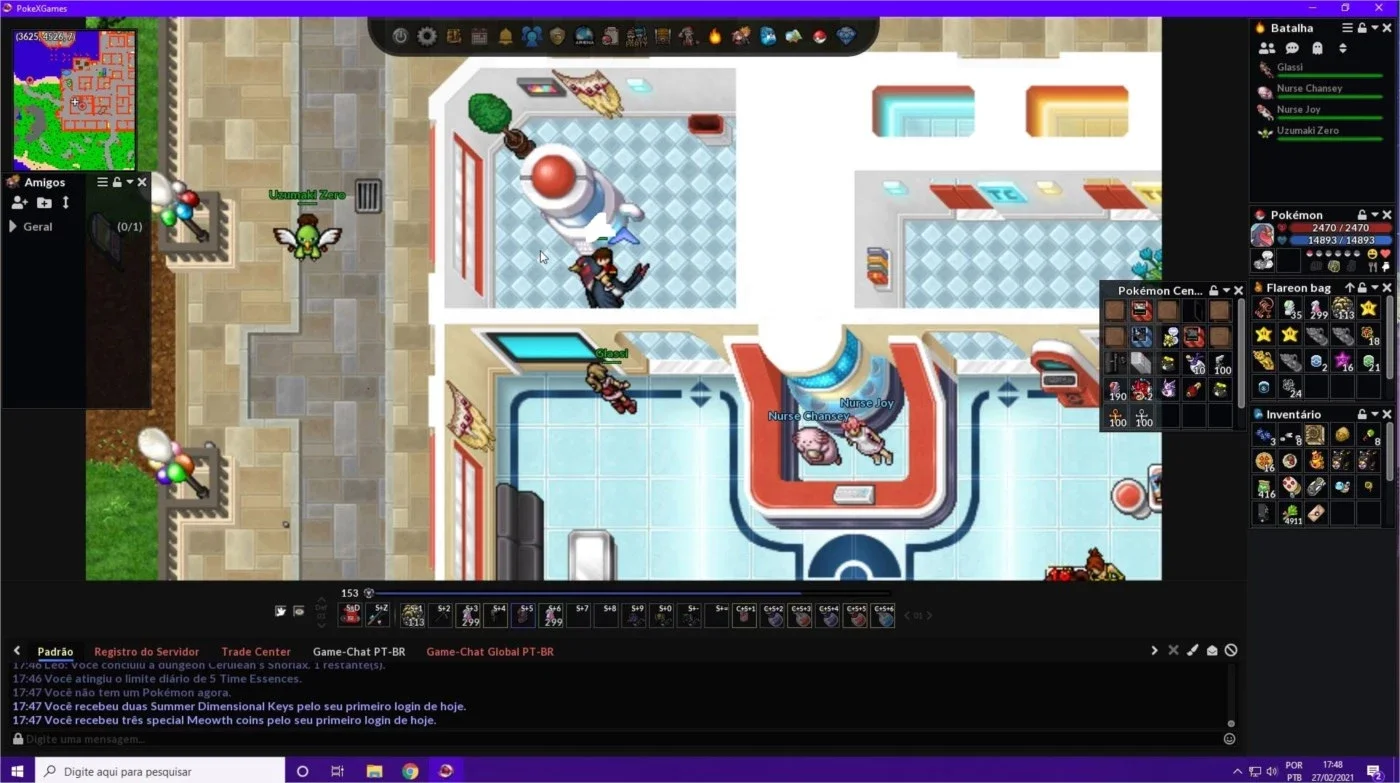Click the sort arrows icon in Batalha panel
Screen dimensions: 1400x783
1343,48
